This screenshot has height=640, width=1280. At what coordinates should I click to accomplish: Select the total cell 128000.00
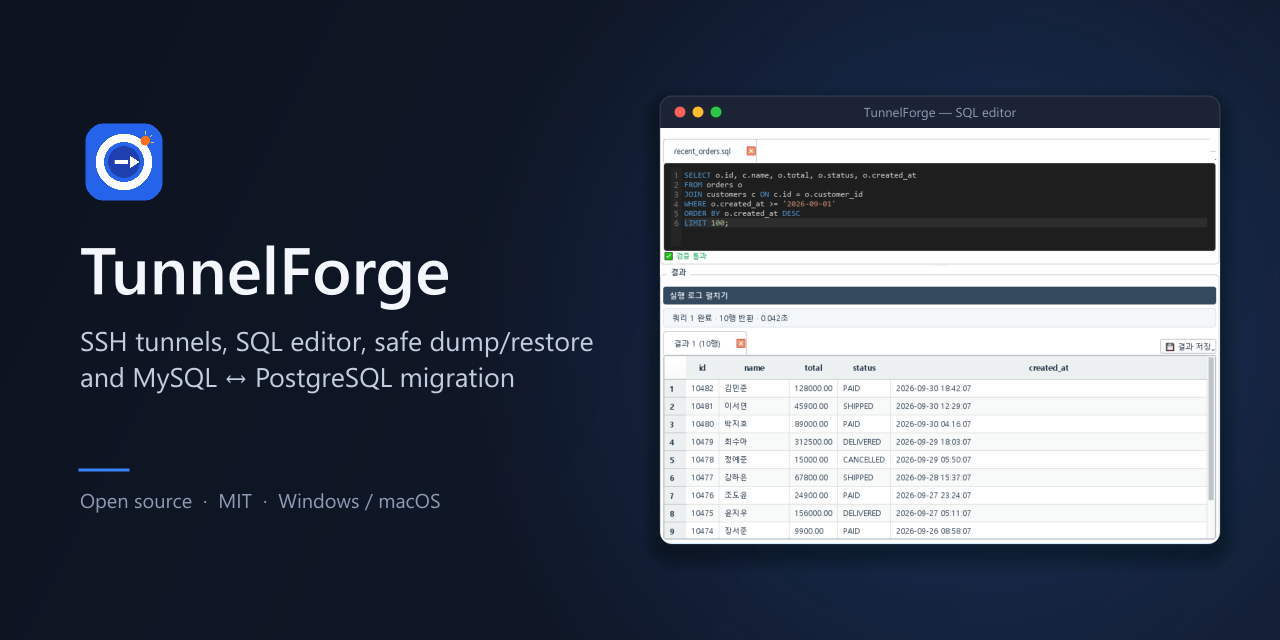tap(813, 388)
